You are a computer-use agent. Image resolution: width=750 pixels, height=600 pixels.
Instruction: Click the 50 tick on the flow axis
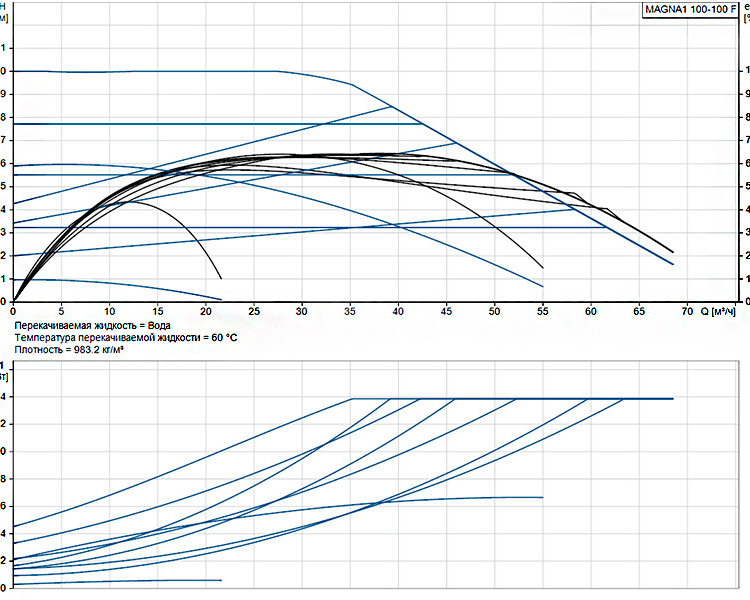(494, 311)
